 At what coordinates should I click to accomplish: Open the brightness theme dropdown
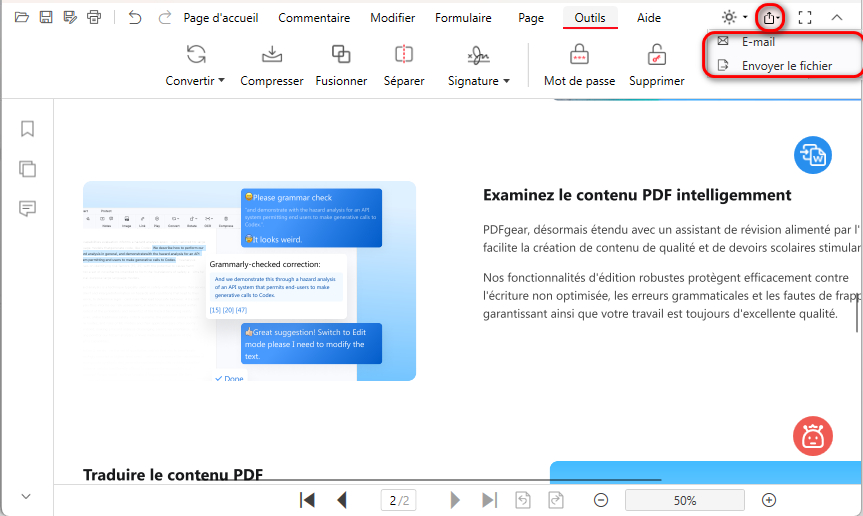(x=734, y=17)
